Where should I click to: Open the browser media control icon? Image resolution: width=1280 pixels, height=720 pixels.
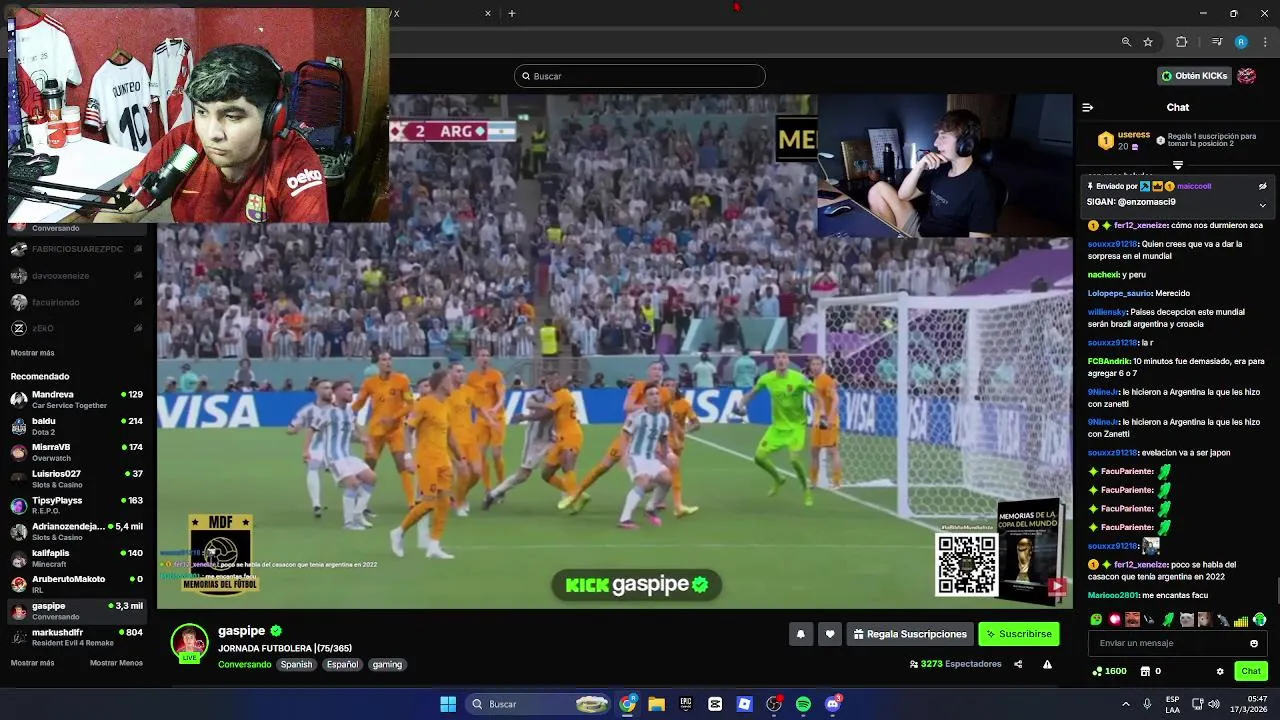click(x=1217, y=42)
